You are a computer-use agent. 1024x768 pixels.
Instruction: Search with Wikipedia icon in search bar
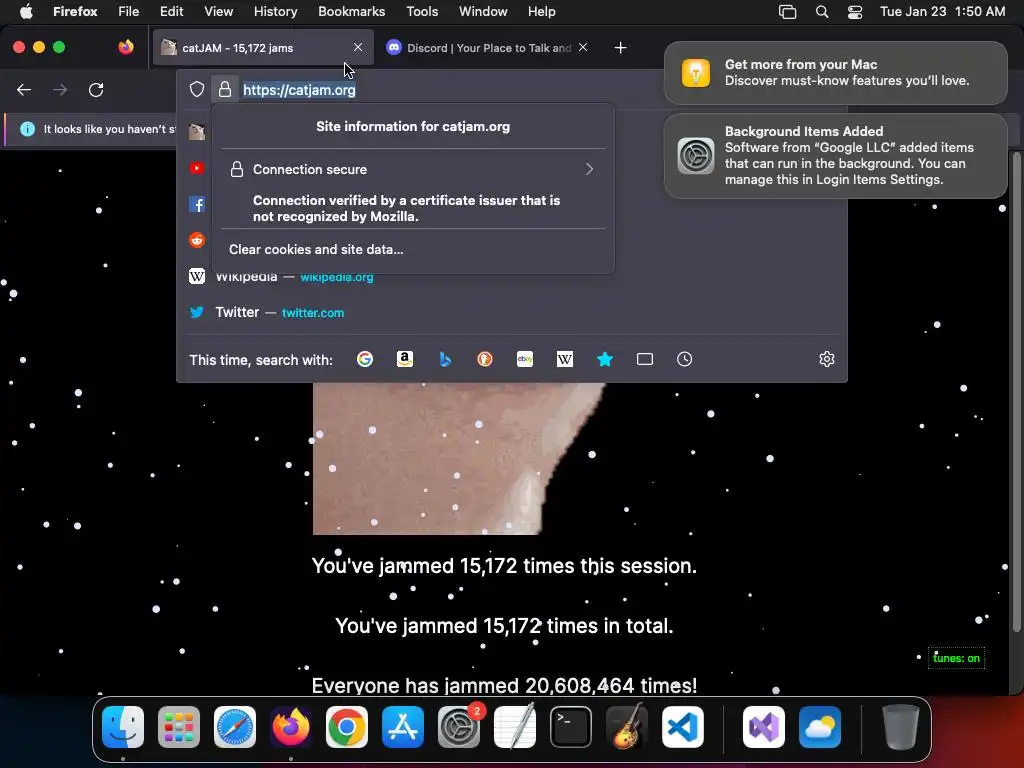click(565, 359)
